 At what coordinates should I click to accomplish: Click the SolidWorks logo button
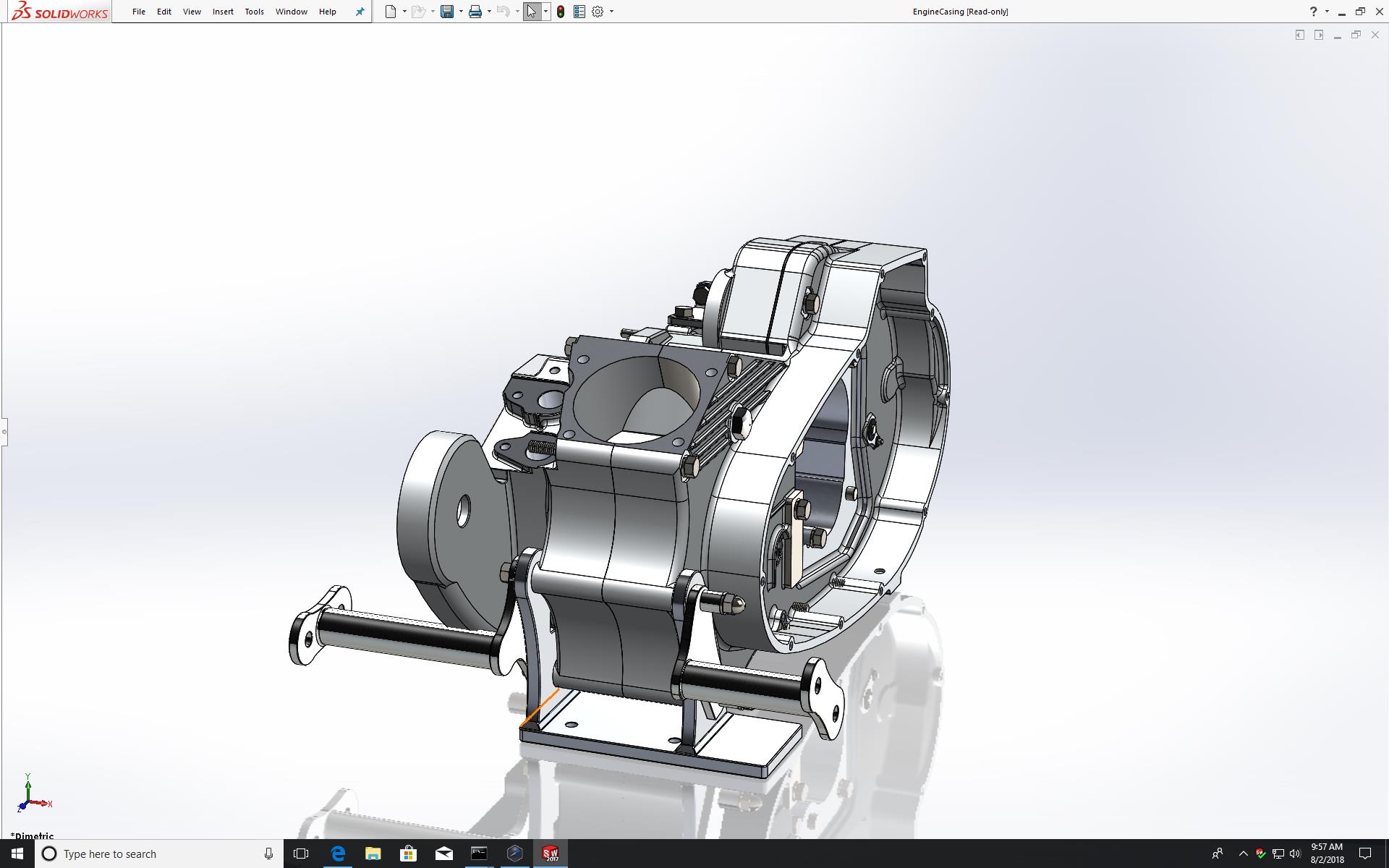[59, 12]
